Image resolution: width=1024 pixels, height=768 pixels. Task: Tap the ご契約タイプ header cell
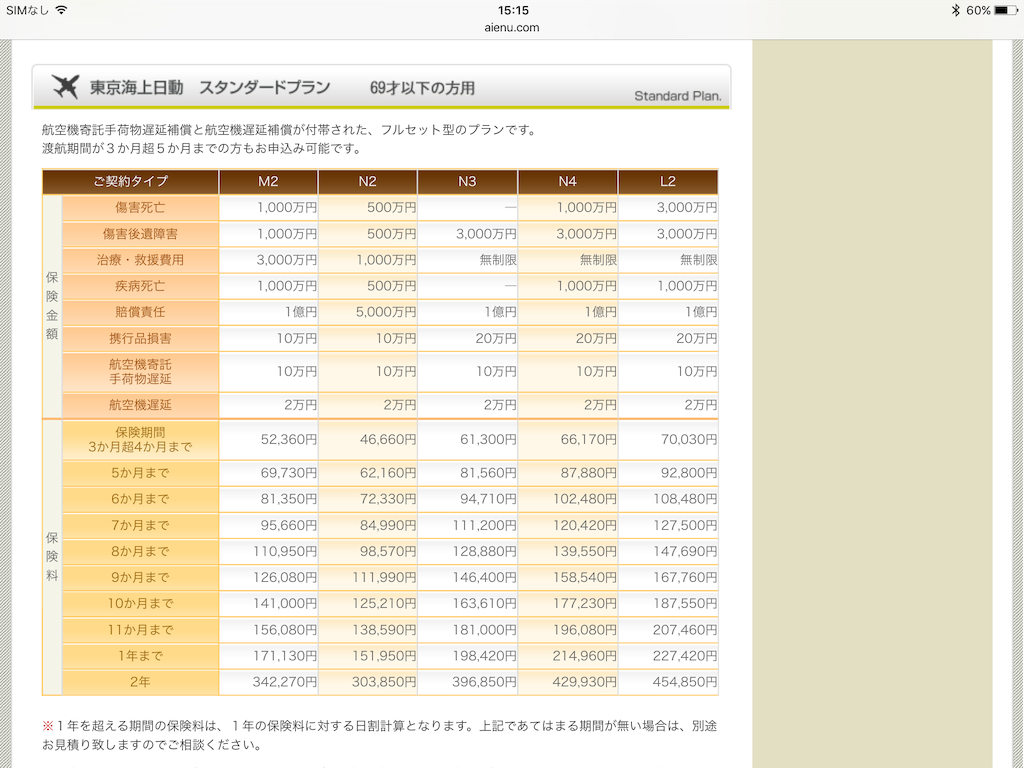131,182
